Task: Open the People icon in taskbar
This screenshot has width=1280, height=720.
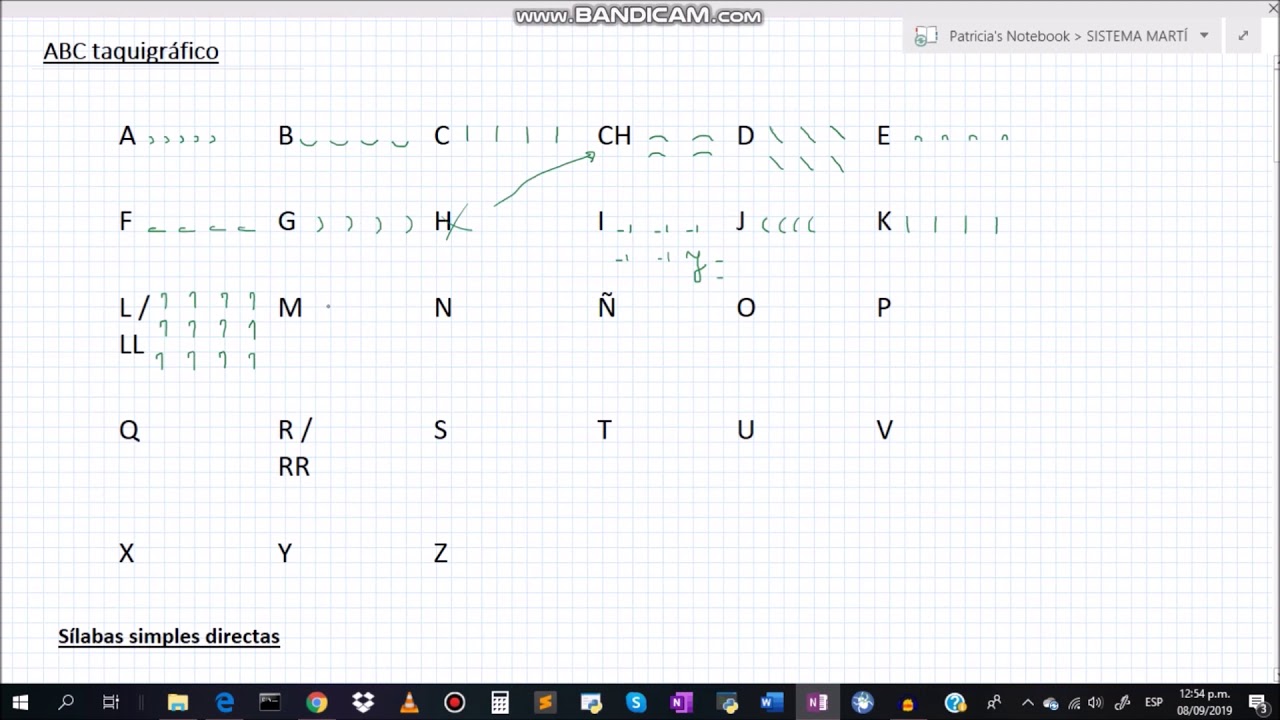Action: [x=994, y=703]
